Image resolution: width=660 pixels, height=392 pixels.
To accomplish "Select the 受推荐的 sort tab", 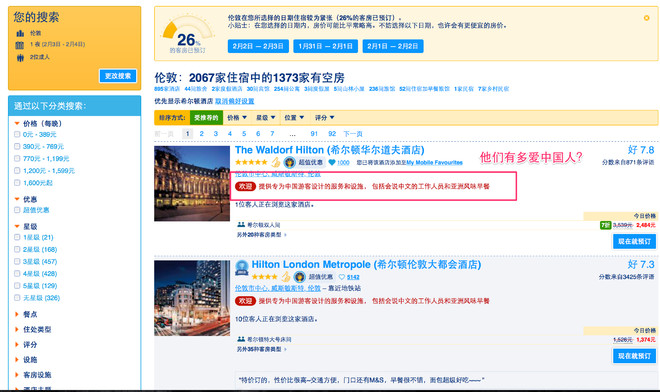I will click(x=206, y=117).
